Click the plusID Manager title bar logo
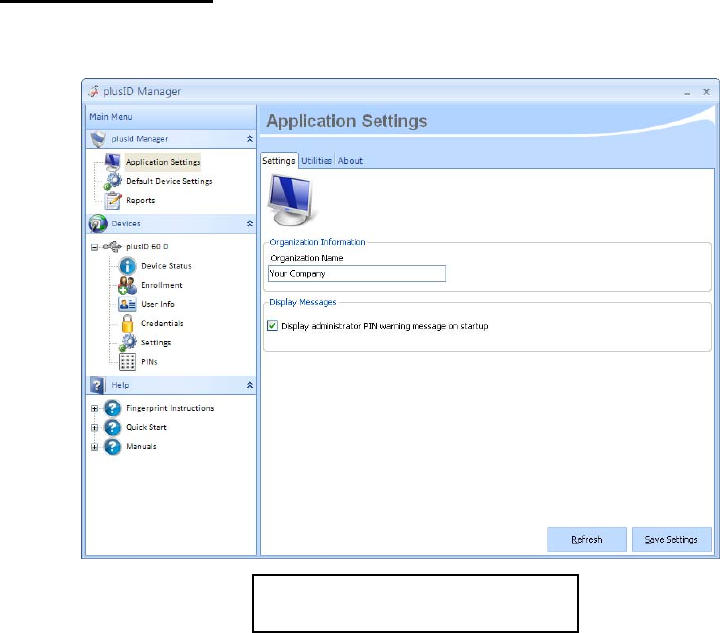 pyautogui.click(x=94, y=91)
